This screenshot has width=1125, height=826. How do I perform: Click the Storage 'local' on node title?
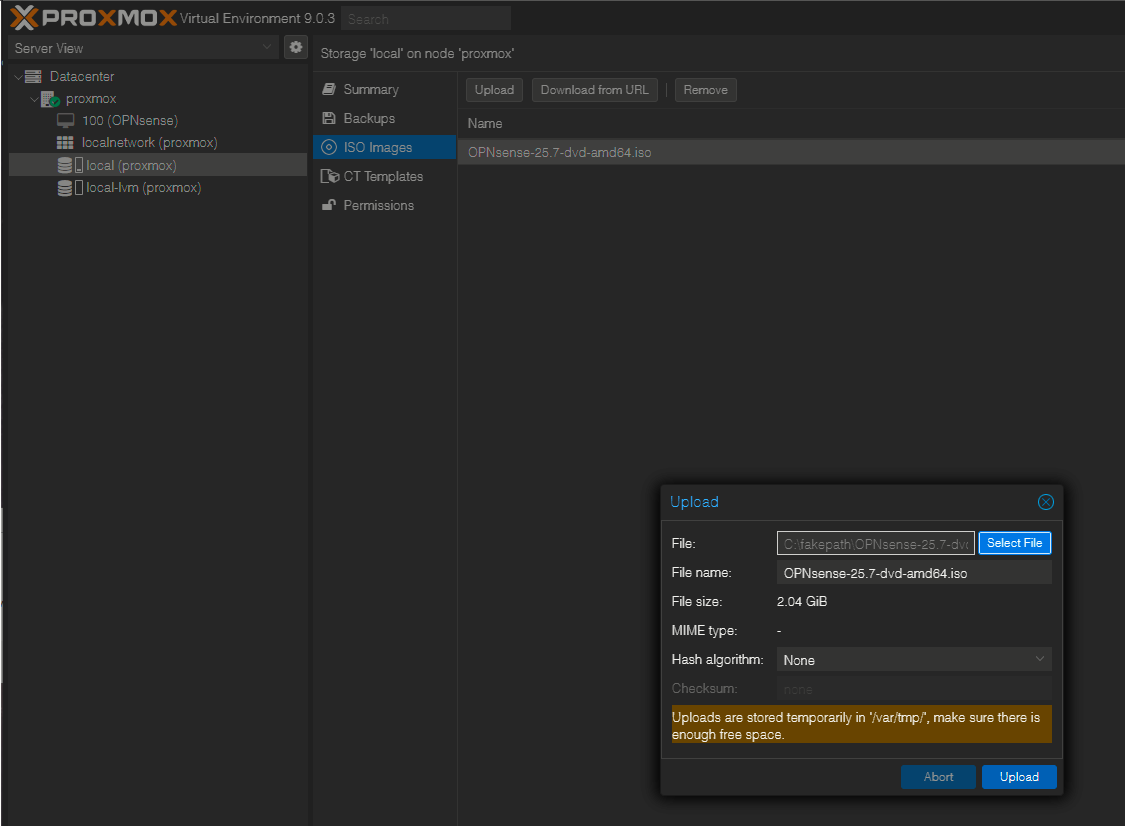tap(417, 54)
